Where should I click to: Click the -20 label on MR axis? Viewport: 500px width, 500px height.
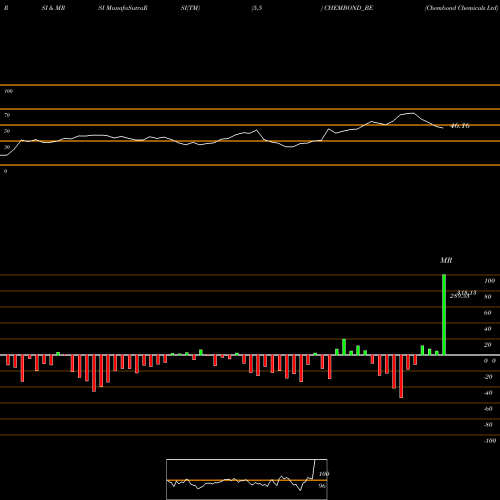coord(488,377)
